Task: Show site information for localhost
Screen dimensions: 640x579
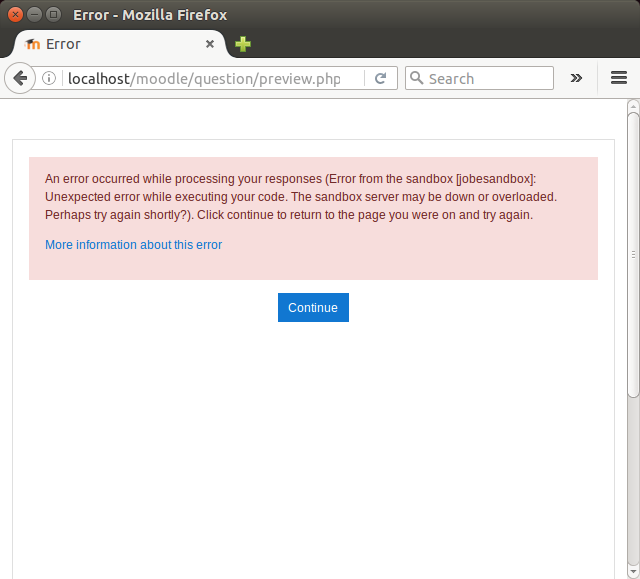Action: click(x=49, y=78)
